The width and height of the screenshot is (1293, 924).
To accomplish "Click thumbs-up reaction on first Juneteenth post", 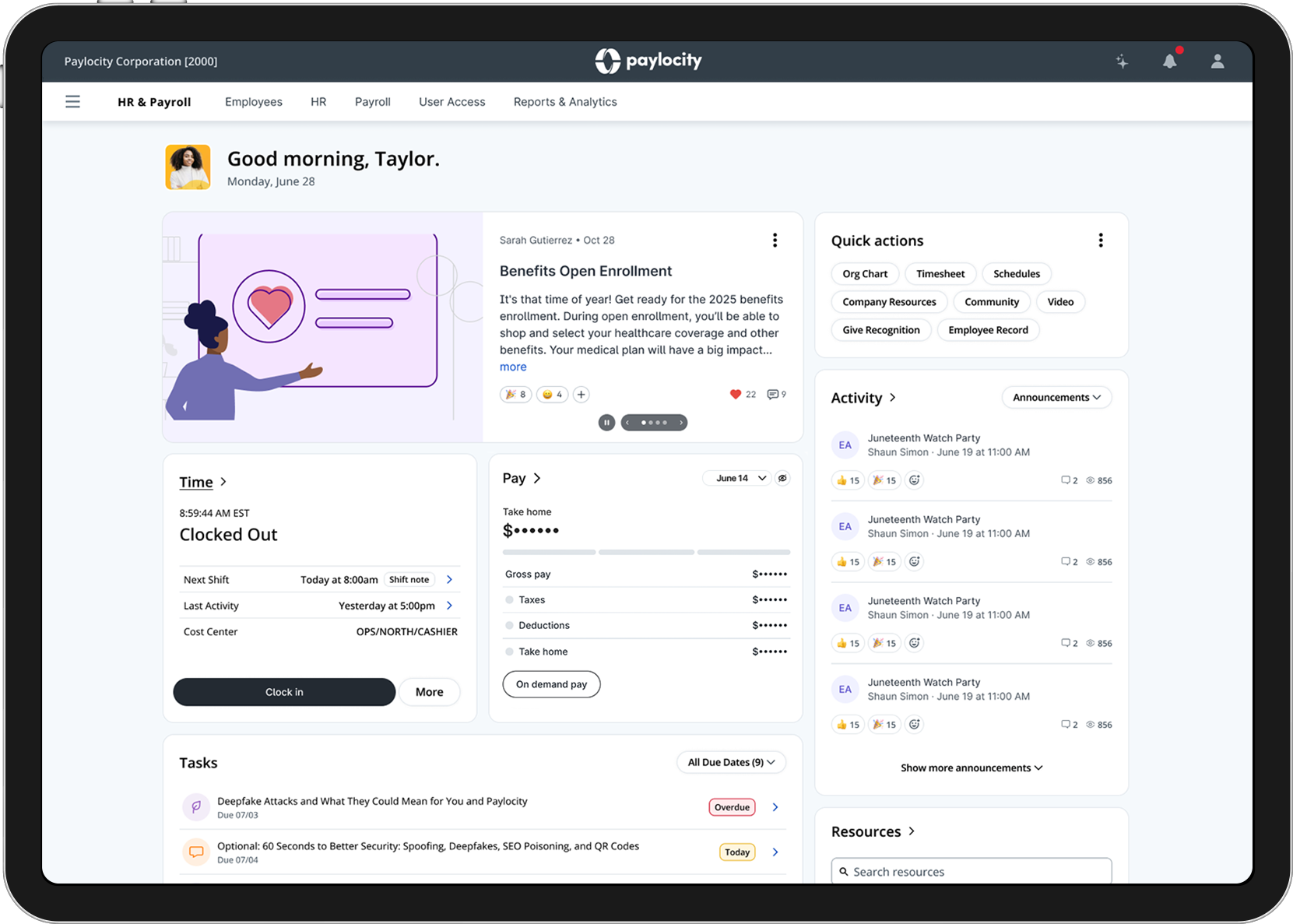I will coord(848,480).
